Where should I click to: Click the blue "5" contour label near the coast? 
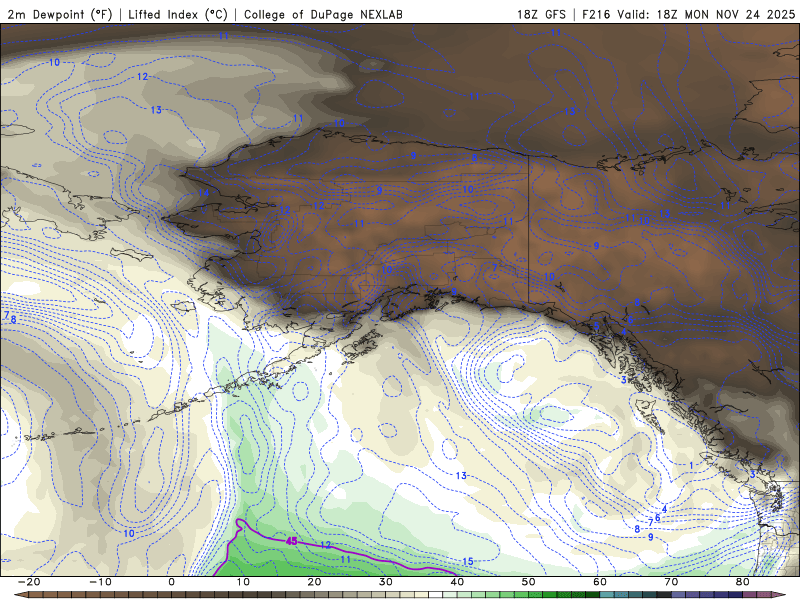(596, 326)
